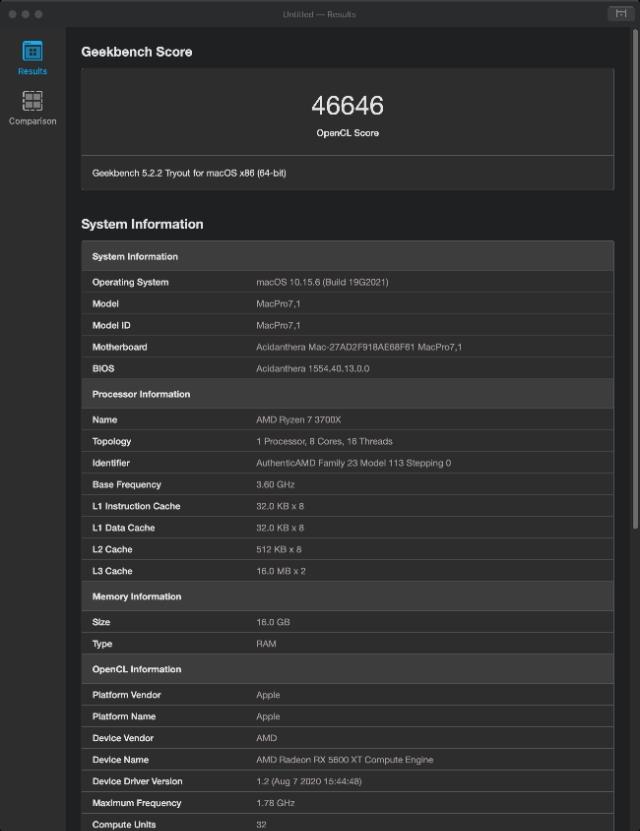Click the vertical scrollbar thumb
Screen dimensions: 640x831
click(635, 279)
